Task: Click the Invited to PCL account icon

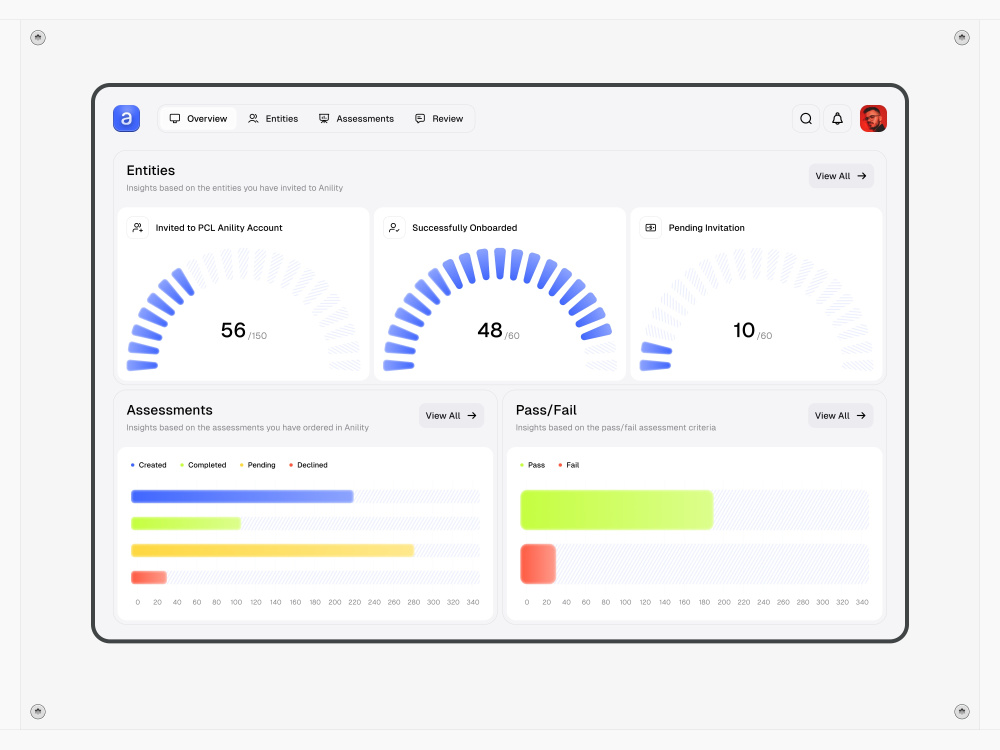Action: (x=138, y=228)
